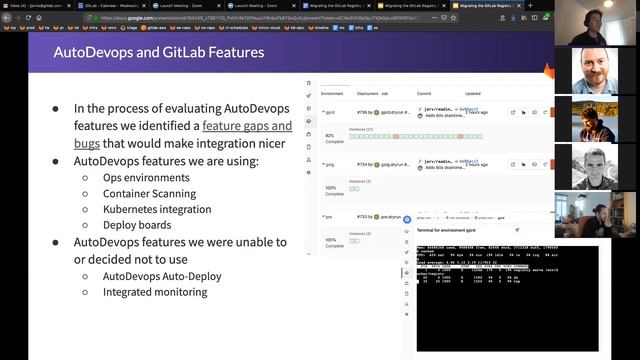Open the 'mirror-stuck' bookmark
Image resolution: width=640 pixels, height=360 pixels.
[266, 28]
